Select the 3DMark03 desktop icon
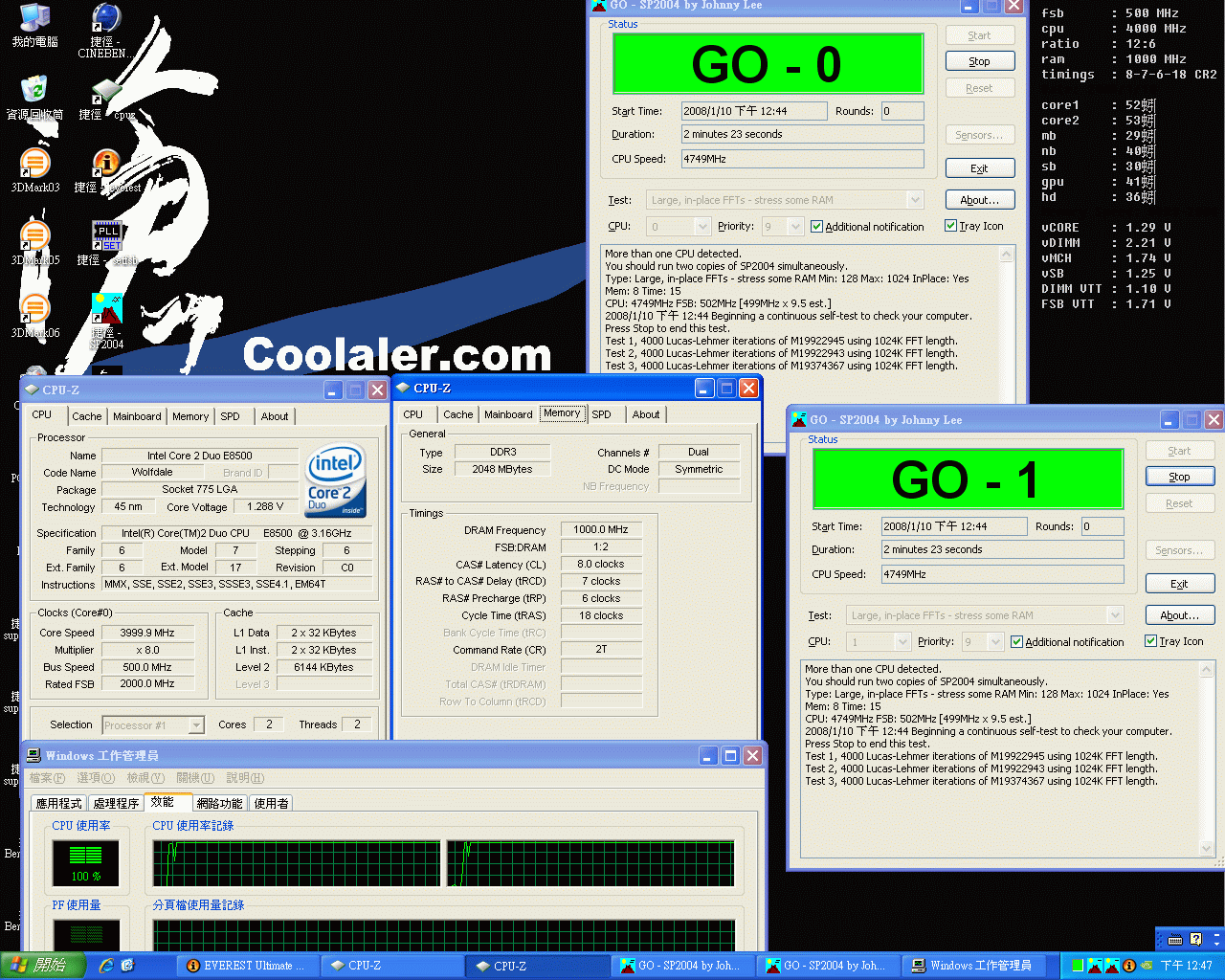 [34, 170]
